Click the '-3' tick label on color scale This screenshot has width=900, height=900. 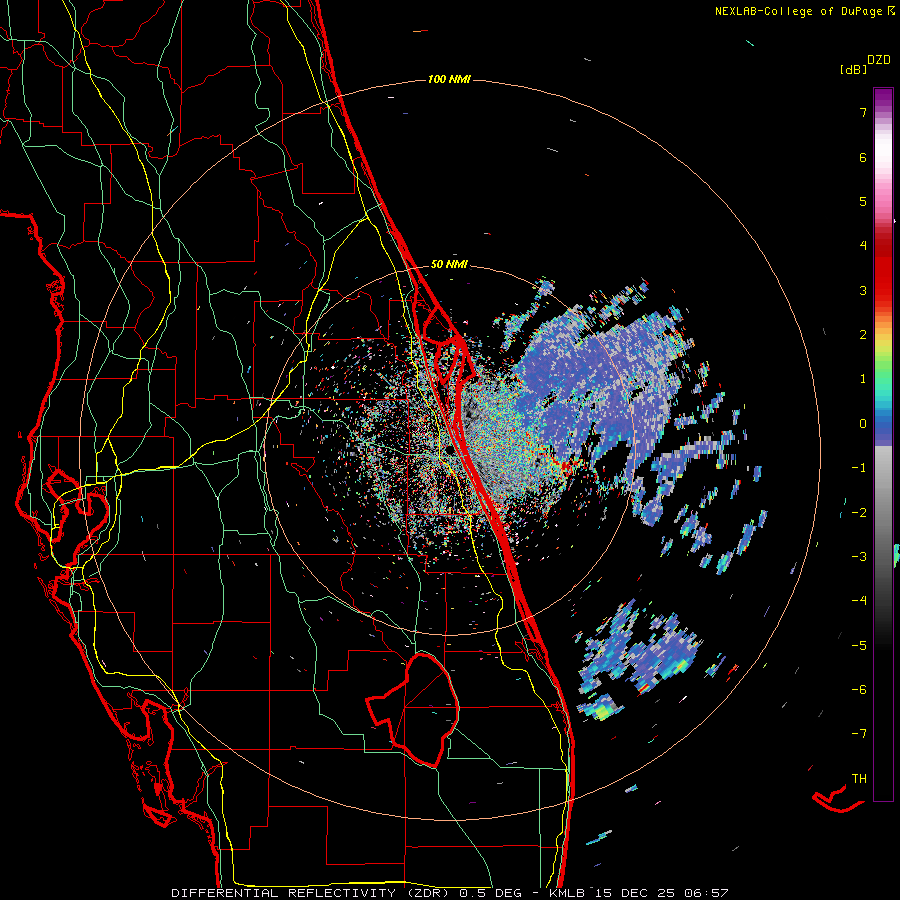coord(859,557)
